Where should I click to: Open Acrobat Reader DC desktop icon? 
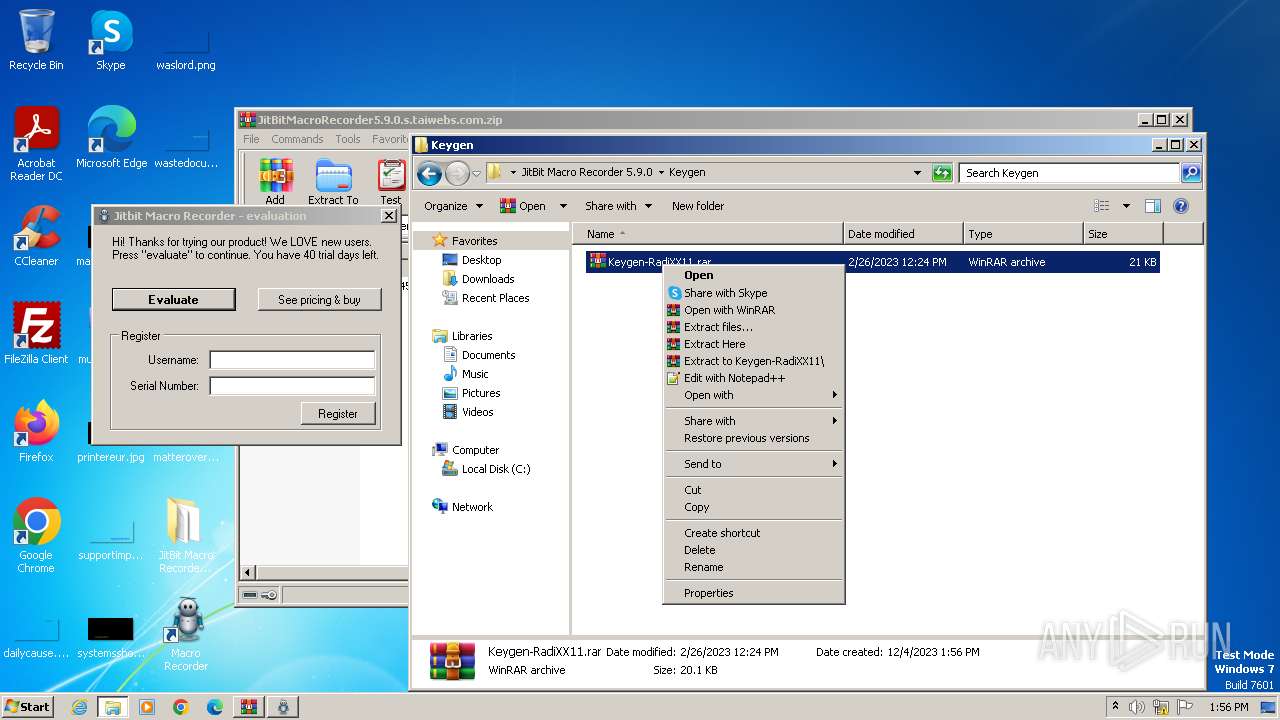pos(36,143)
